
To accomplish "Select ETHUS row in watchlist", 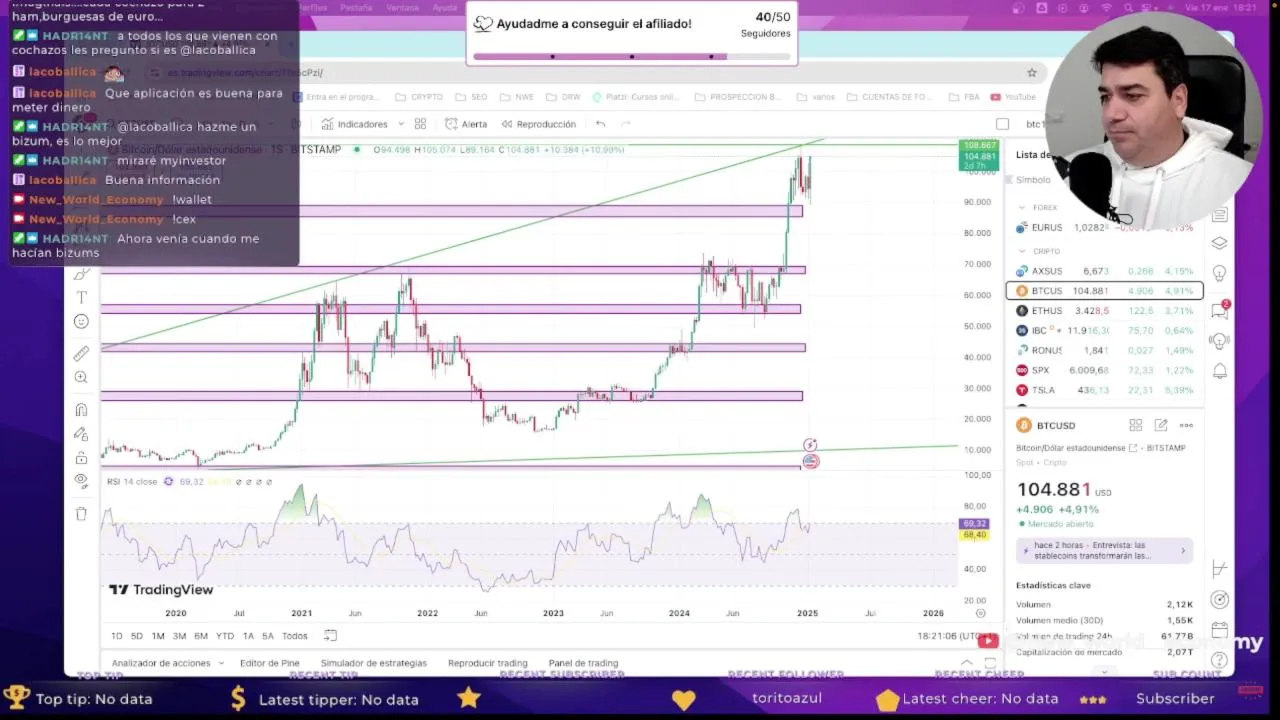I will point(1105,311).
